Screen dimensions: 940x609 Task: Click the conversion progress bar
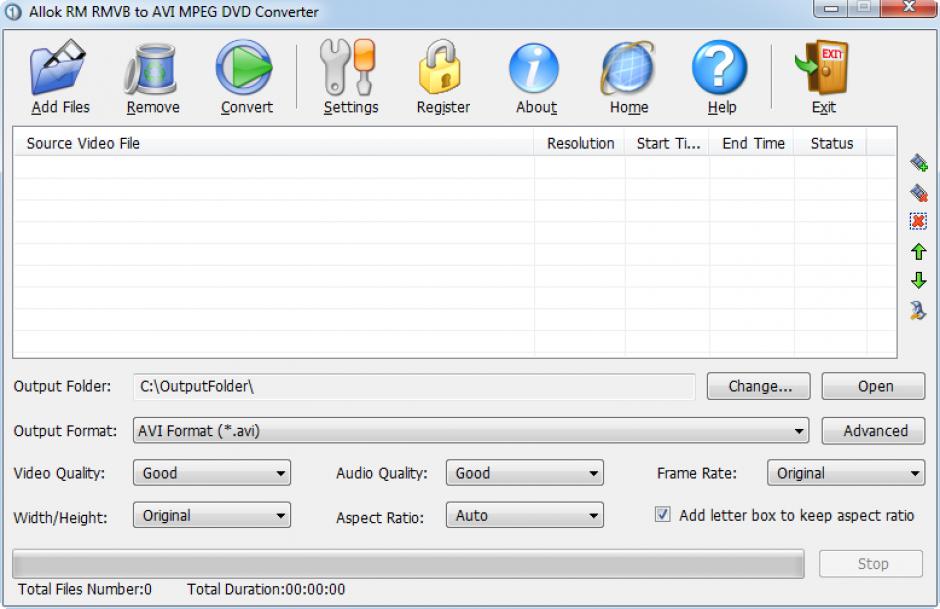408,564
